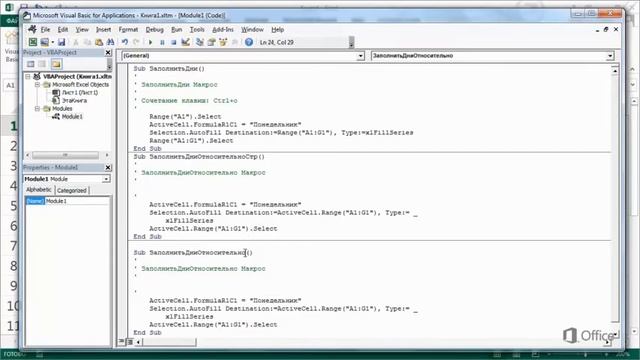Click the code window scroll up arrow
The width and height of the screenshot is (640, 360).
point(615,71)
